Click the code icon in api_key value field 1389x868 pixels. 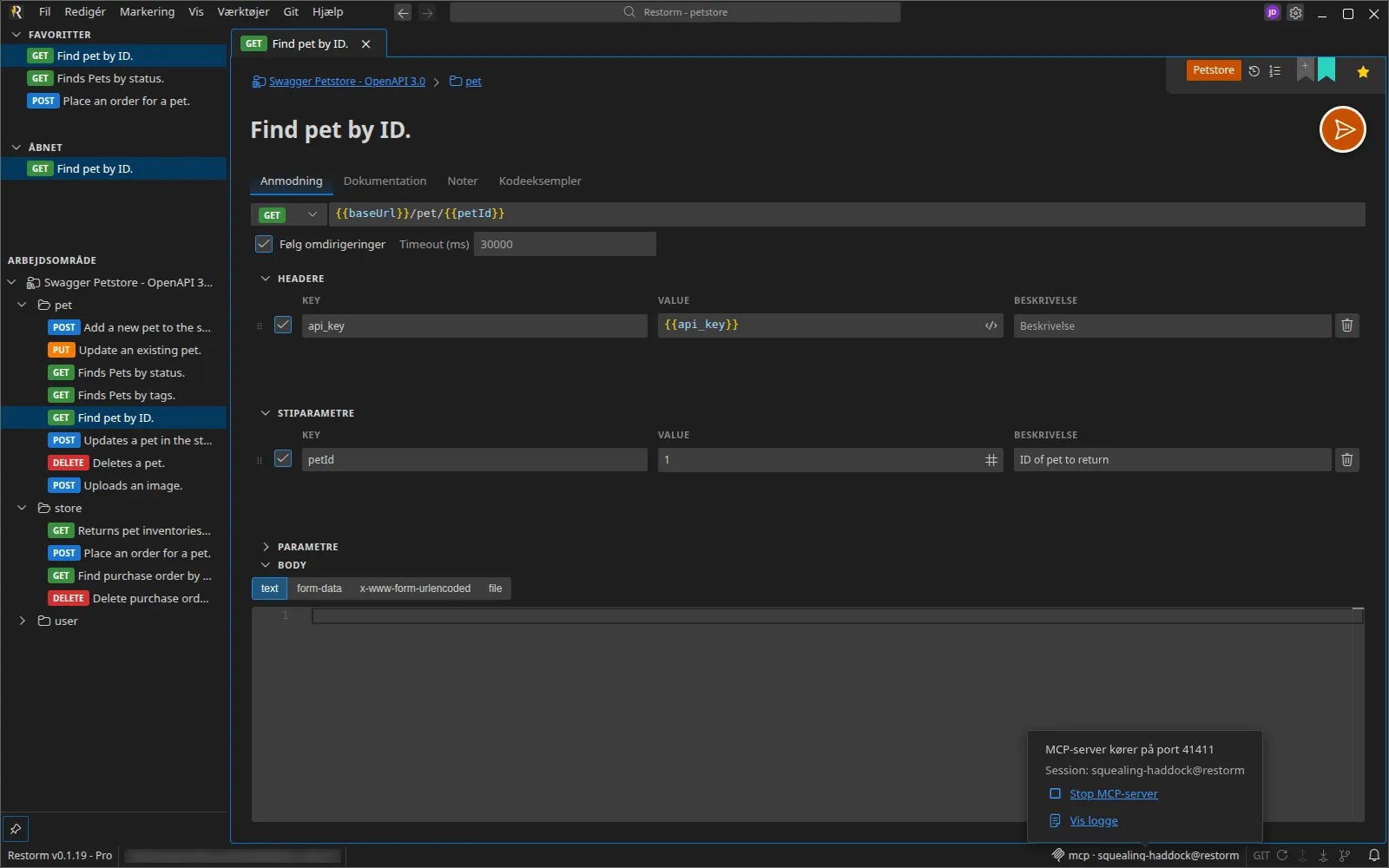(991, 325)
